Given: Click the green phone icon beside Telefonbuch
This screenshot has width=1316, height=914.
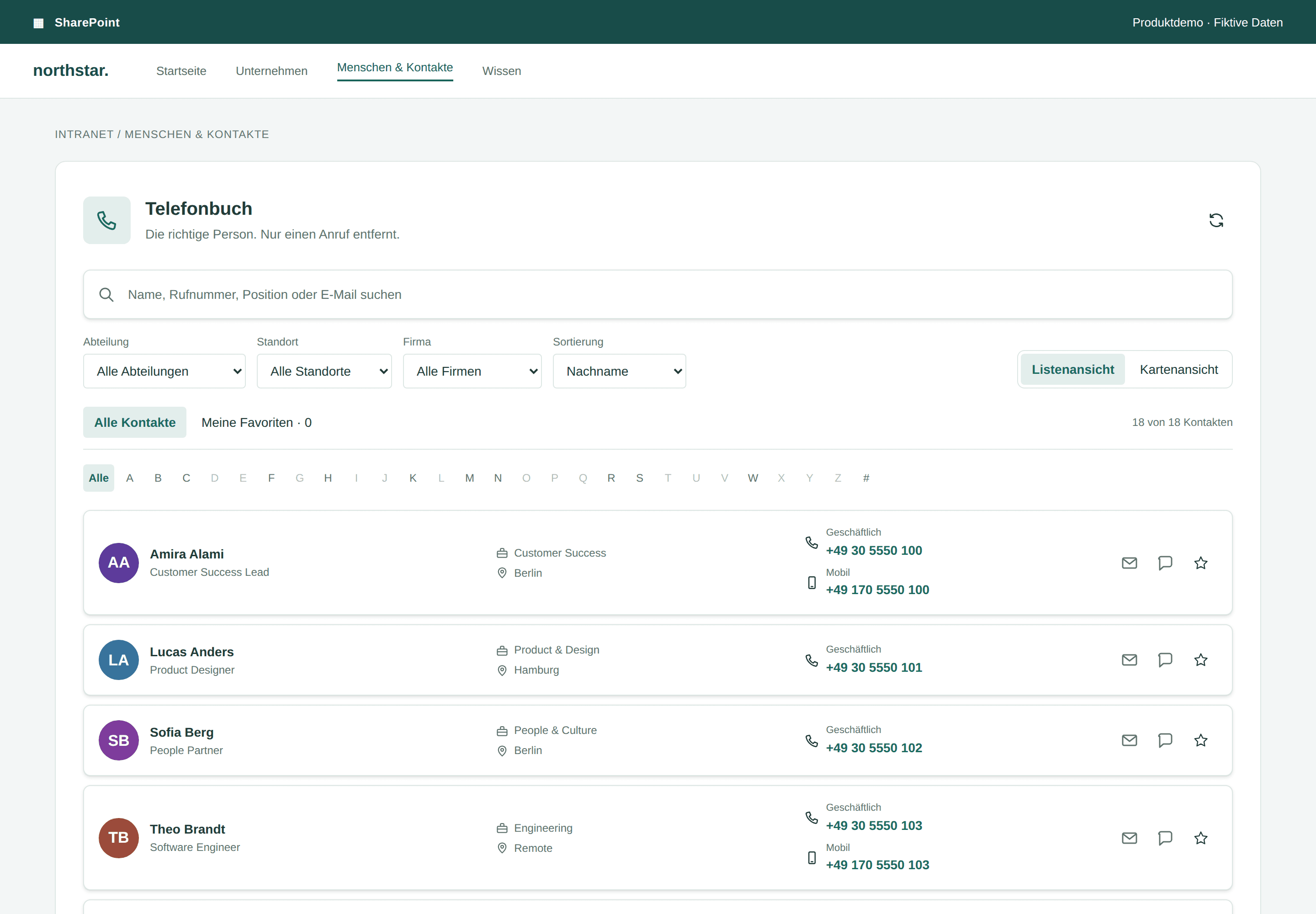Looking at the screenshot, I should tap(106, 220).
